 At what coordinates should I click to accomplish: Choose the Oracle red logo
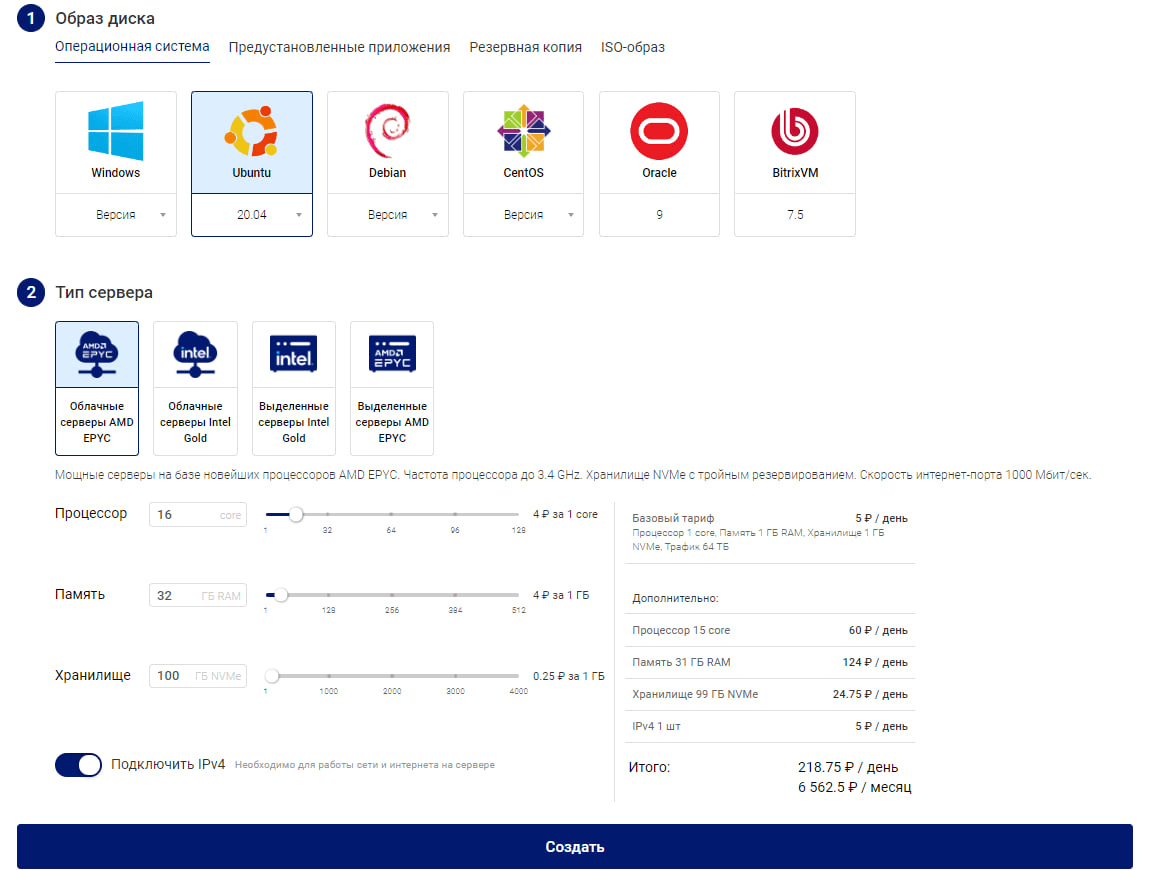coord(659,131)
